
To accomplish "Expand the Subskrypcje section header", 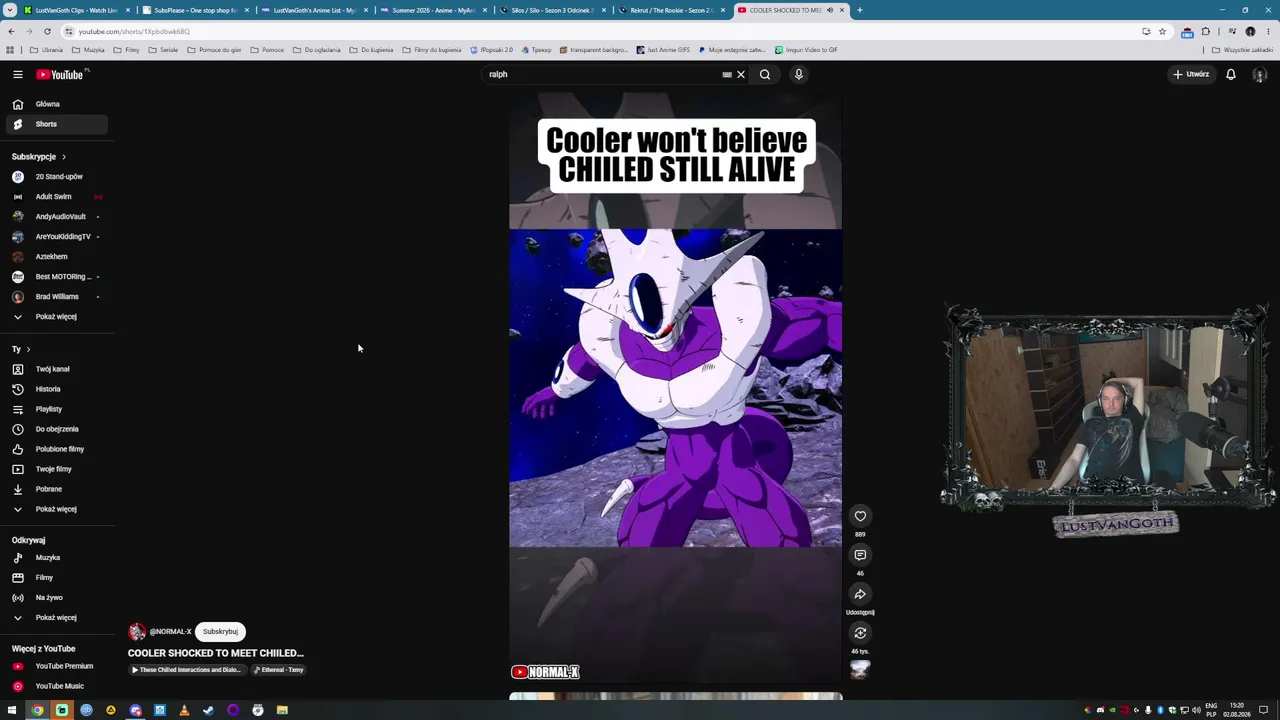I will pyautogui.click(x=39, y=157).
